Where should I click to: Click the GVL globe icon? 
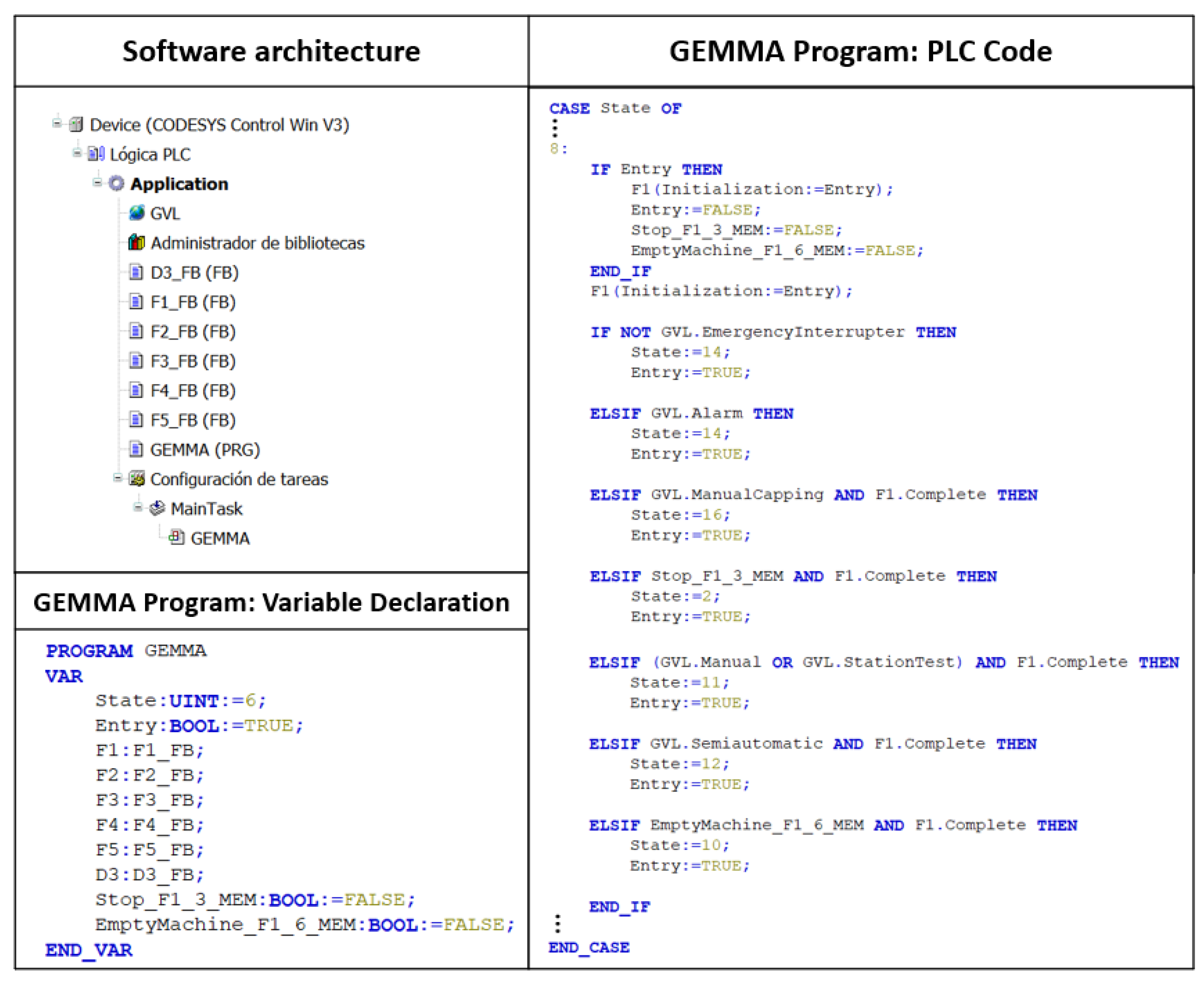tap(137, 213)
